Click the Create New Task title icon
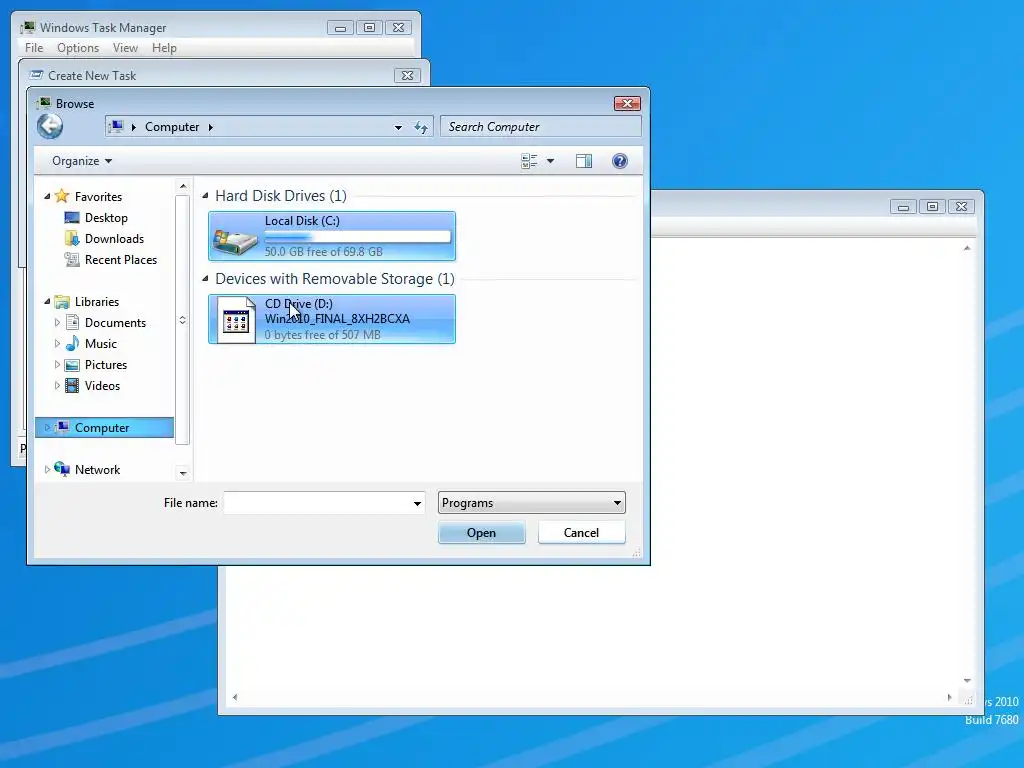 click(x=37, y=75)
